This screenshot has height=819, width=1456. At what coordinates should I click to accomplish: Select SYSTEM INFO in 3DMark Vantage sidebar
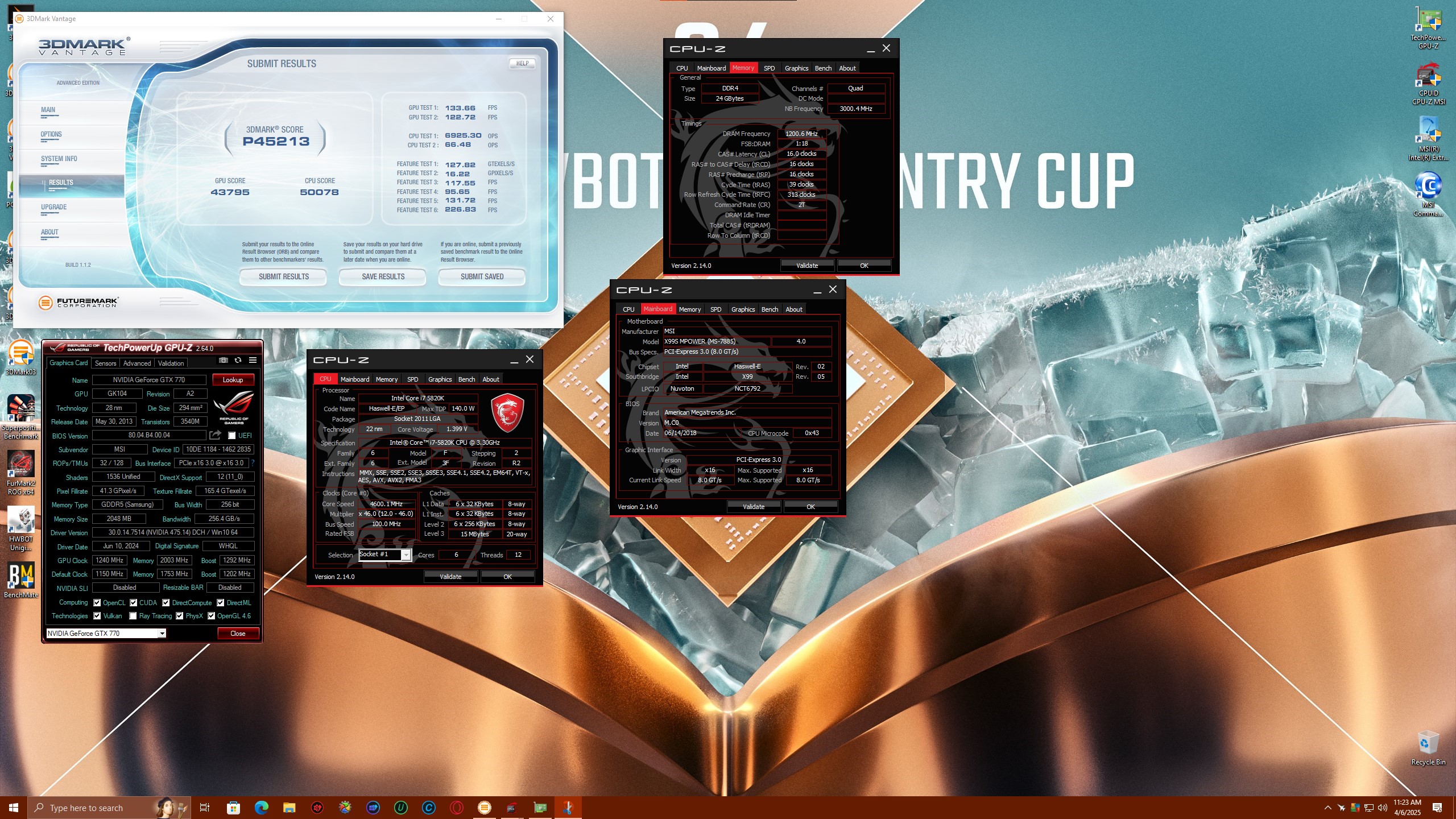pos(59,159)
